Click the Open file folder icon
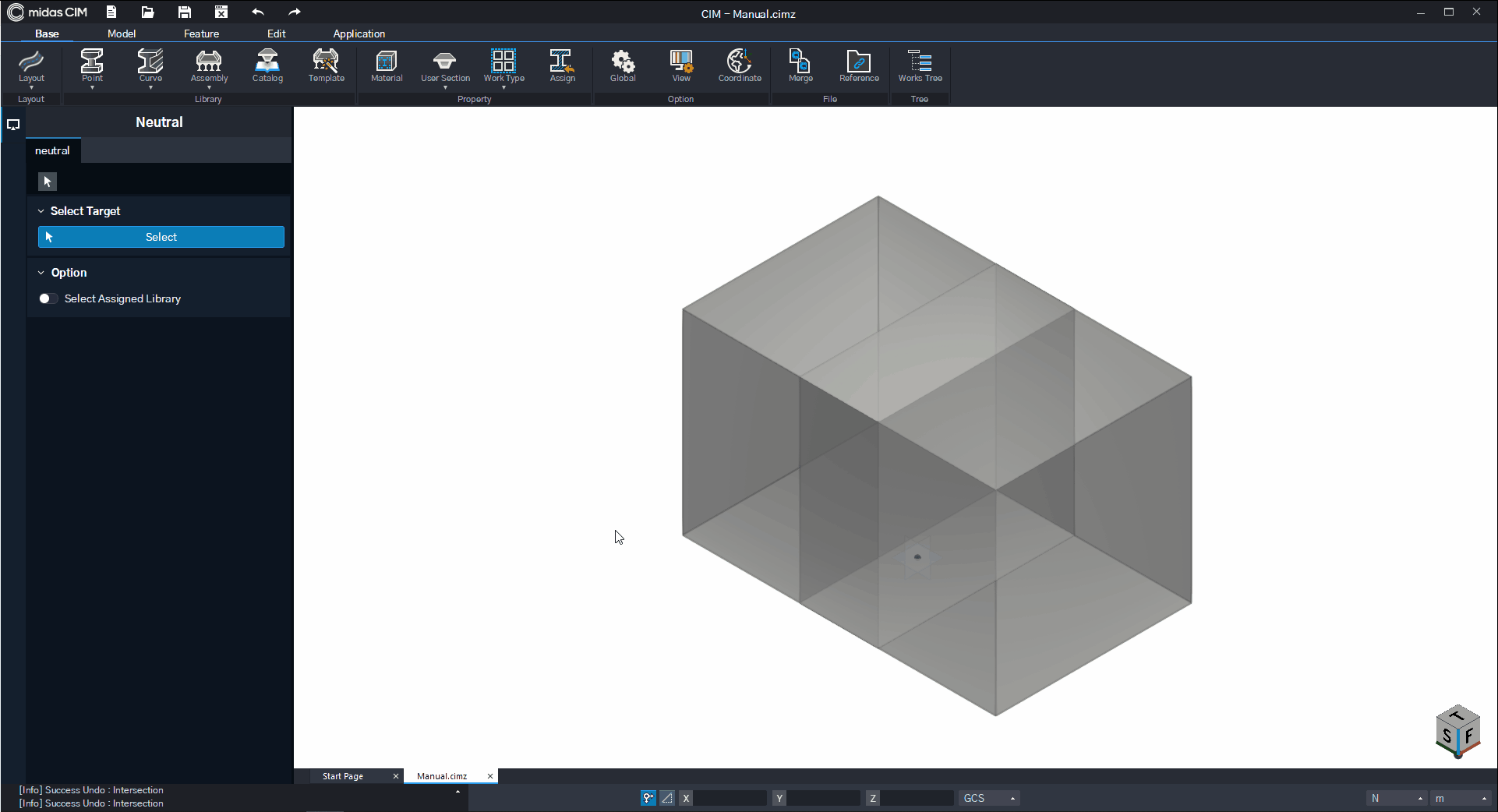1498x812 pixels. pos(147,12)
